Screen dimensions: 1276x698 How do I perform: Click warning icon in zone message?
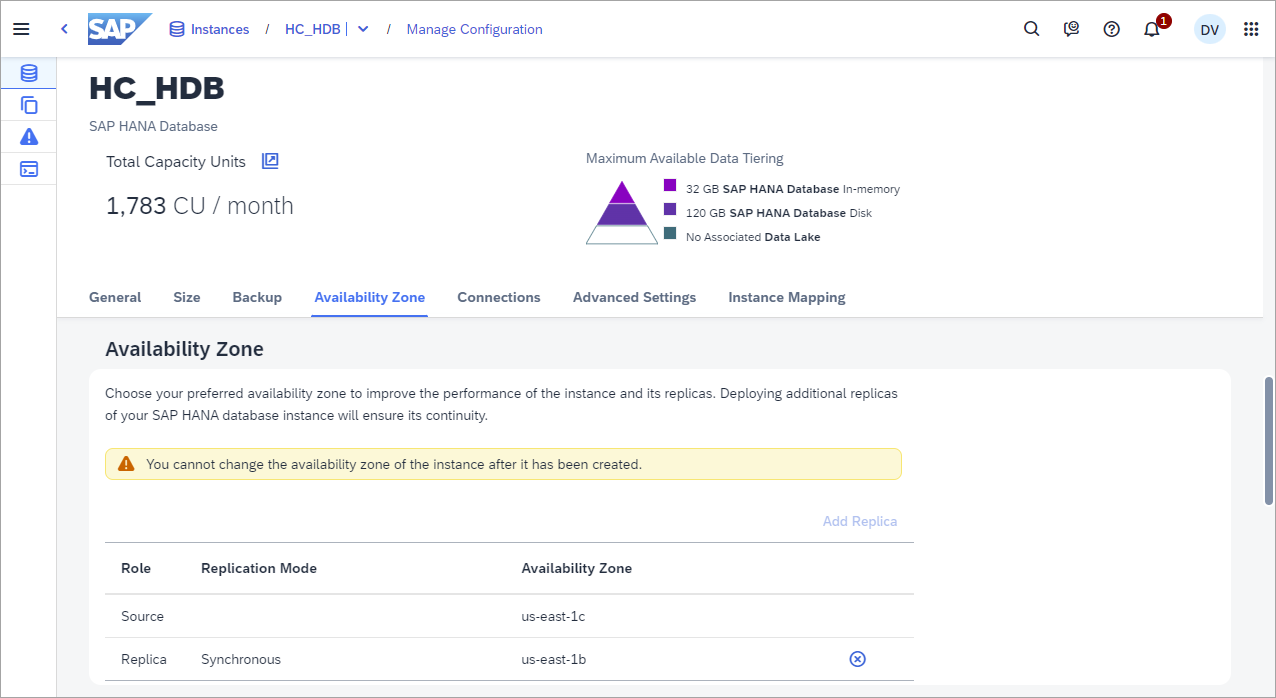(126, 464)
